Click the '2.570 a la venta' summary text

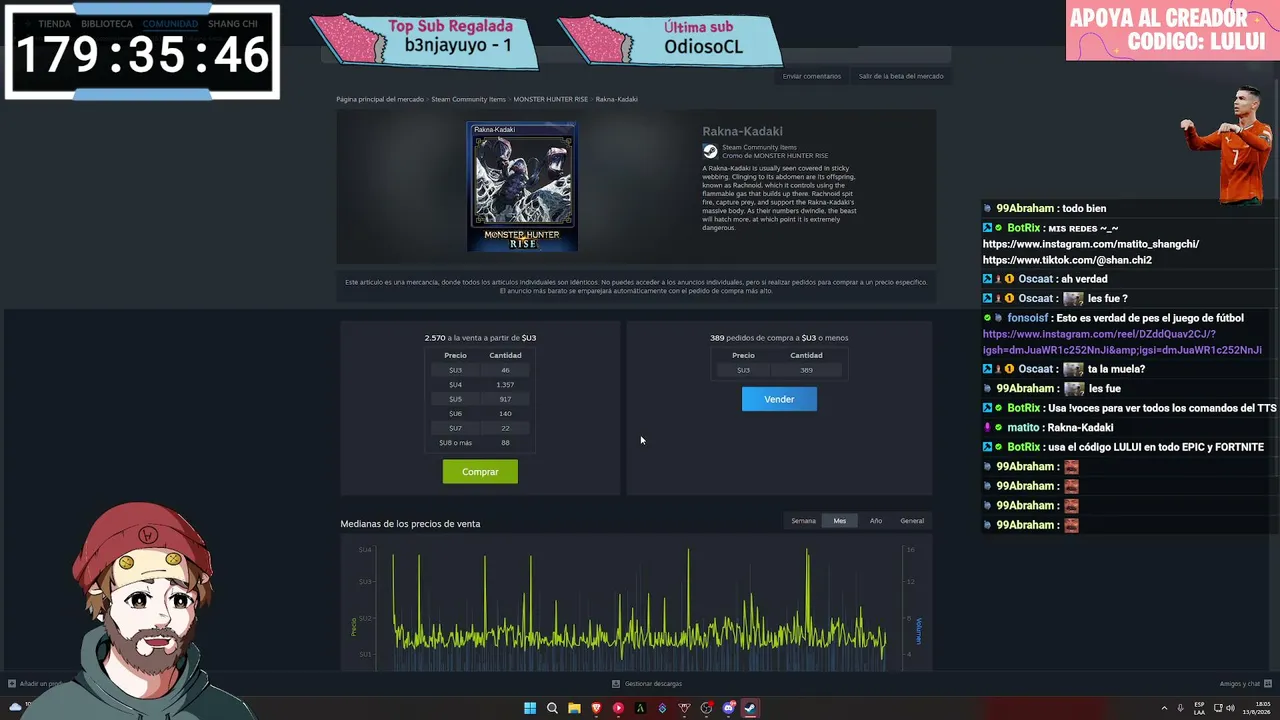[x=480, y=338]
